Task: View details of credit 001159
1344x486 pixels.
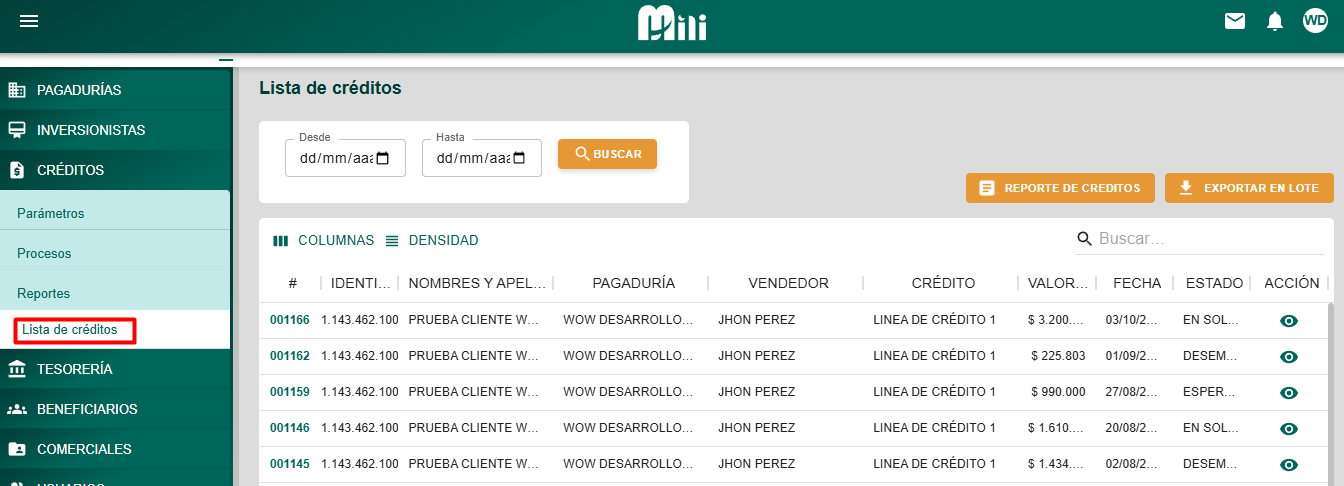Action: point(1289,393)
